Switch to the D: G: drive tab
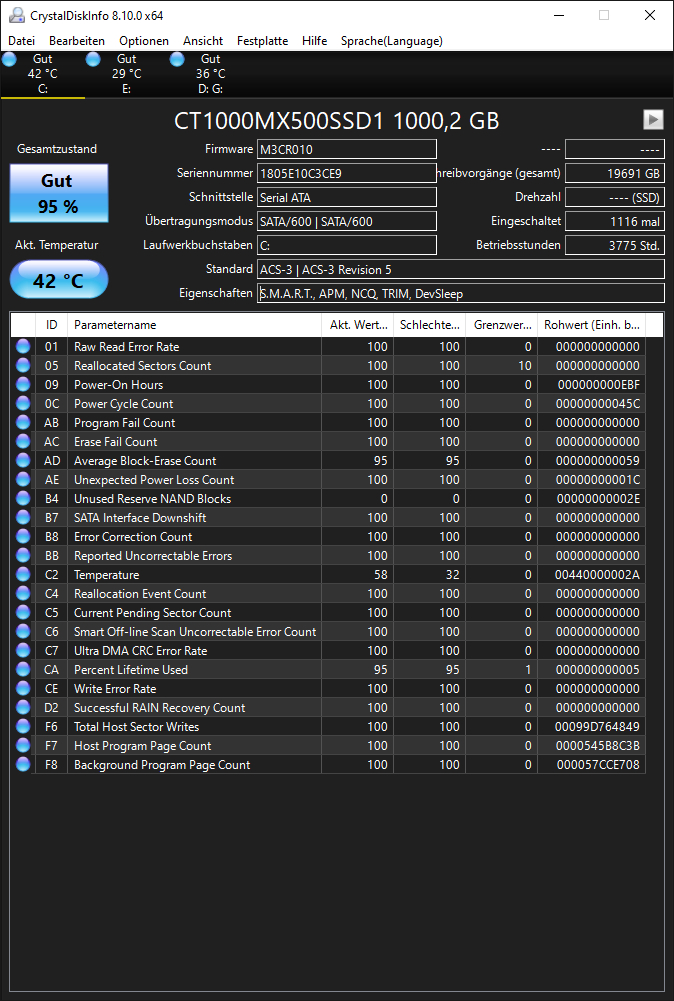This screenshot has height=1001, width=674. click(210, 74)
